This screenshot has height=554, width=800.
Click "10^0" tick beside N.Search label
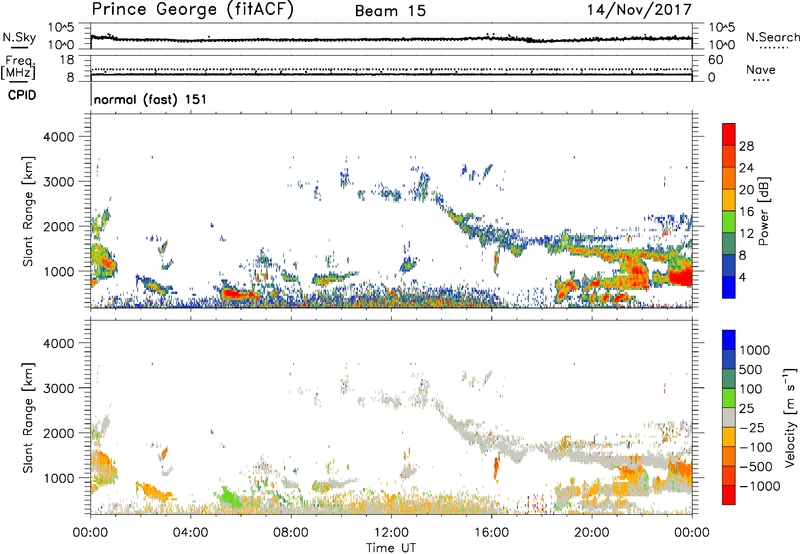(721, 45)
